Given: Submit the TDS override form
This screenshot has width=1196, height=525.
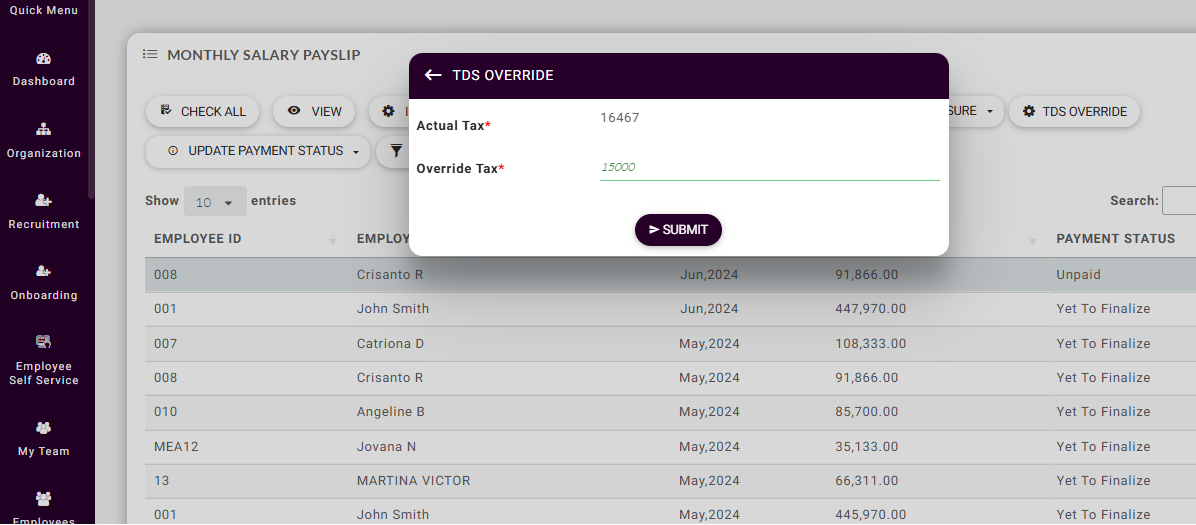Looking at the screenshot, I should (x=678, y=230).
